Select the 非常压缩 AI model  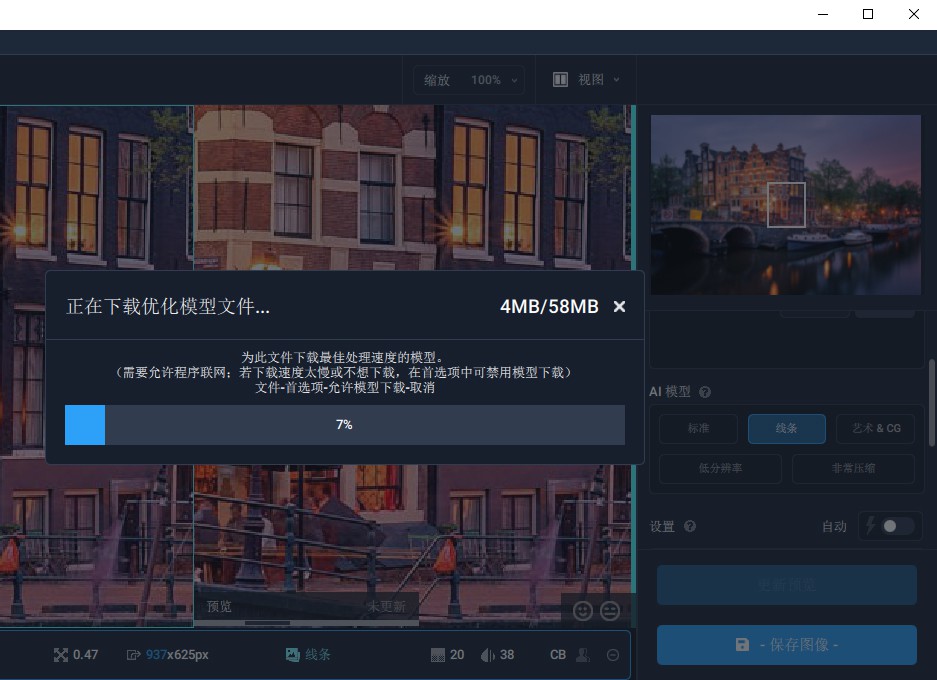pyautogui.click(x=853, y=468)
